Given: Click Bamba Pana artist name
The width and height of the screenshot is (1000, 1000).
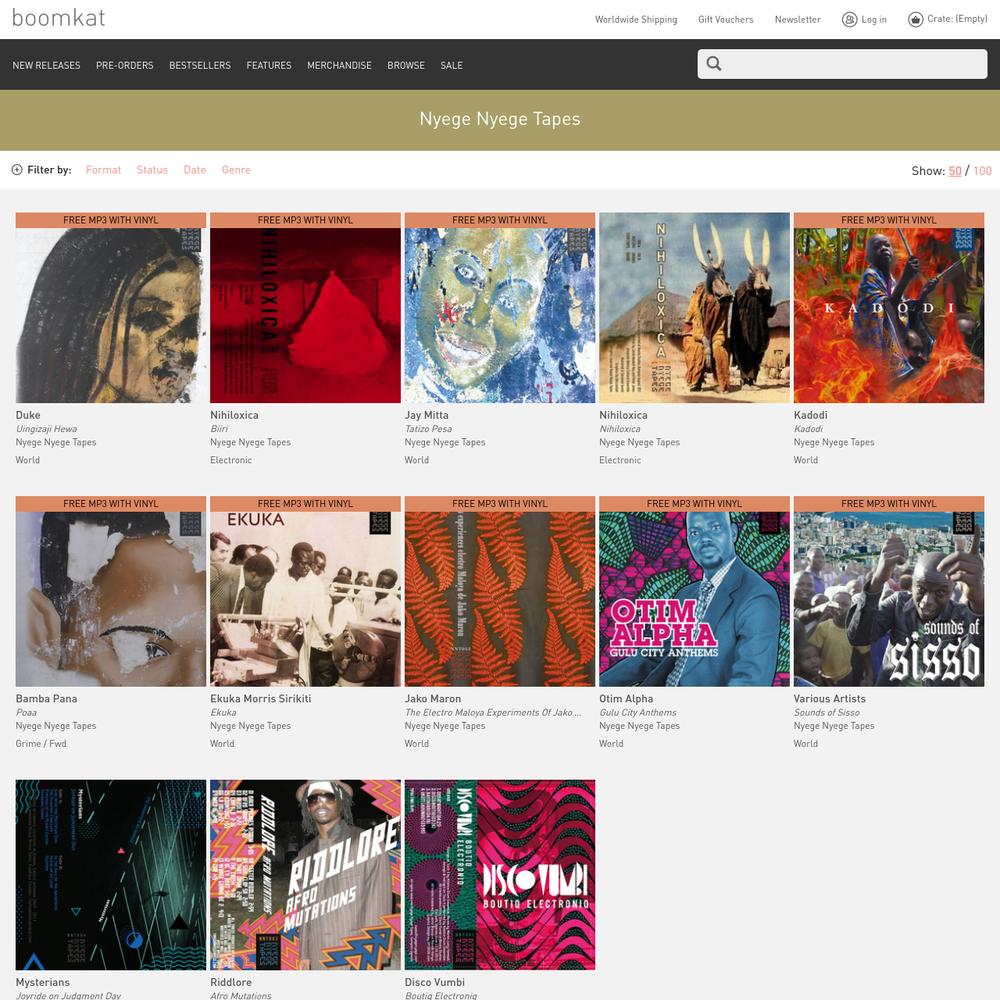Looking at the screenshot, I should pos(47,699).
